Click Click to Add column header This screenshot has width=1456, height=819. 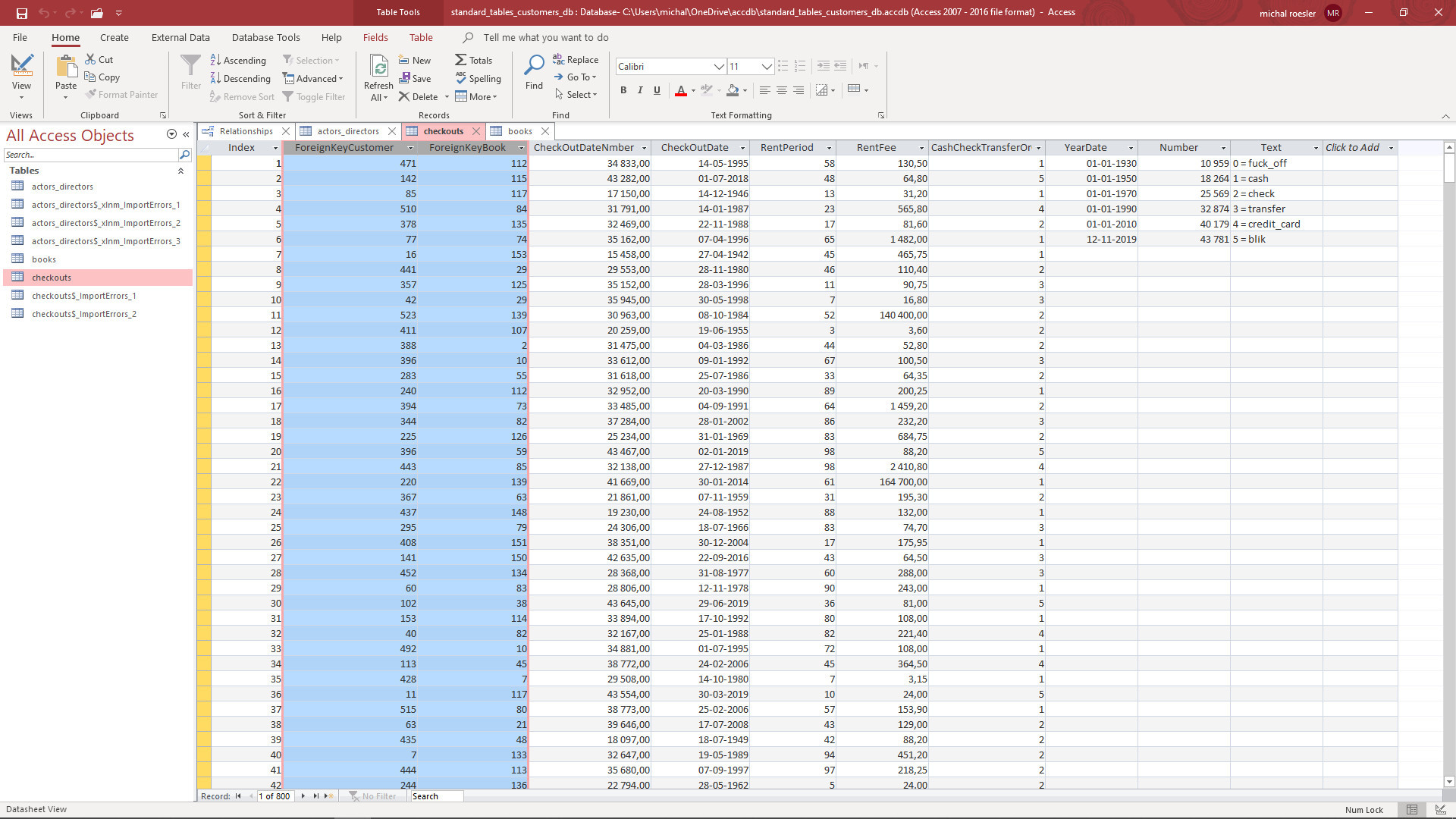1352,148
